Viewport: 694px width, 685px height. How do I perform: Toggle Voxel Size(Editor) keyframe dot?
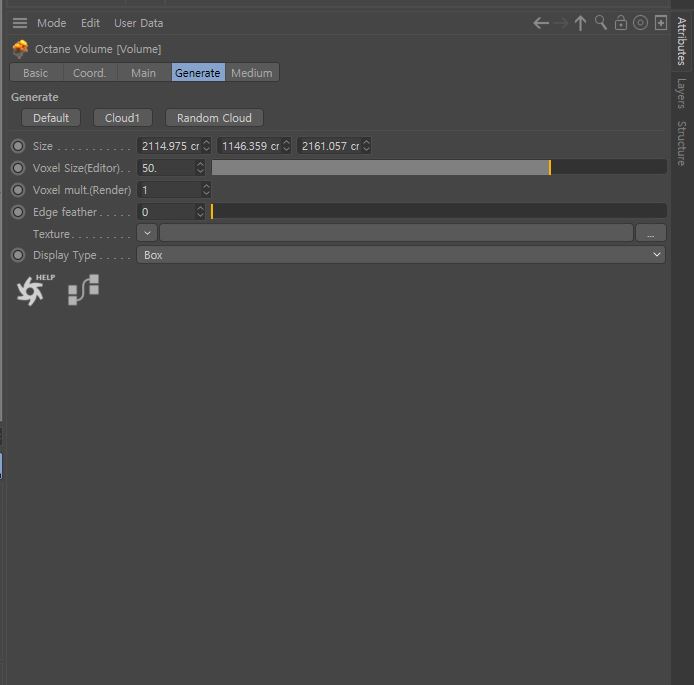18,168
